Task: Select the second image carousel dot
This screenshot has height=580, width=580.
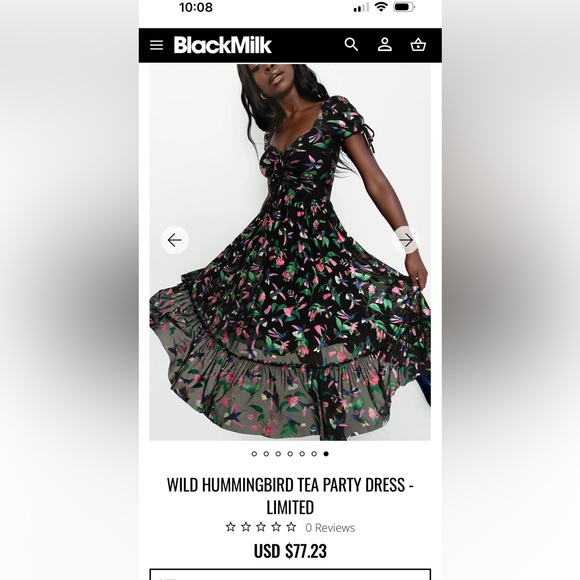Action: click(266, 454)
